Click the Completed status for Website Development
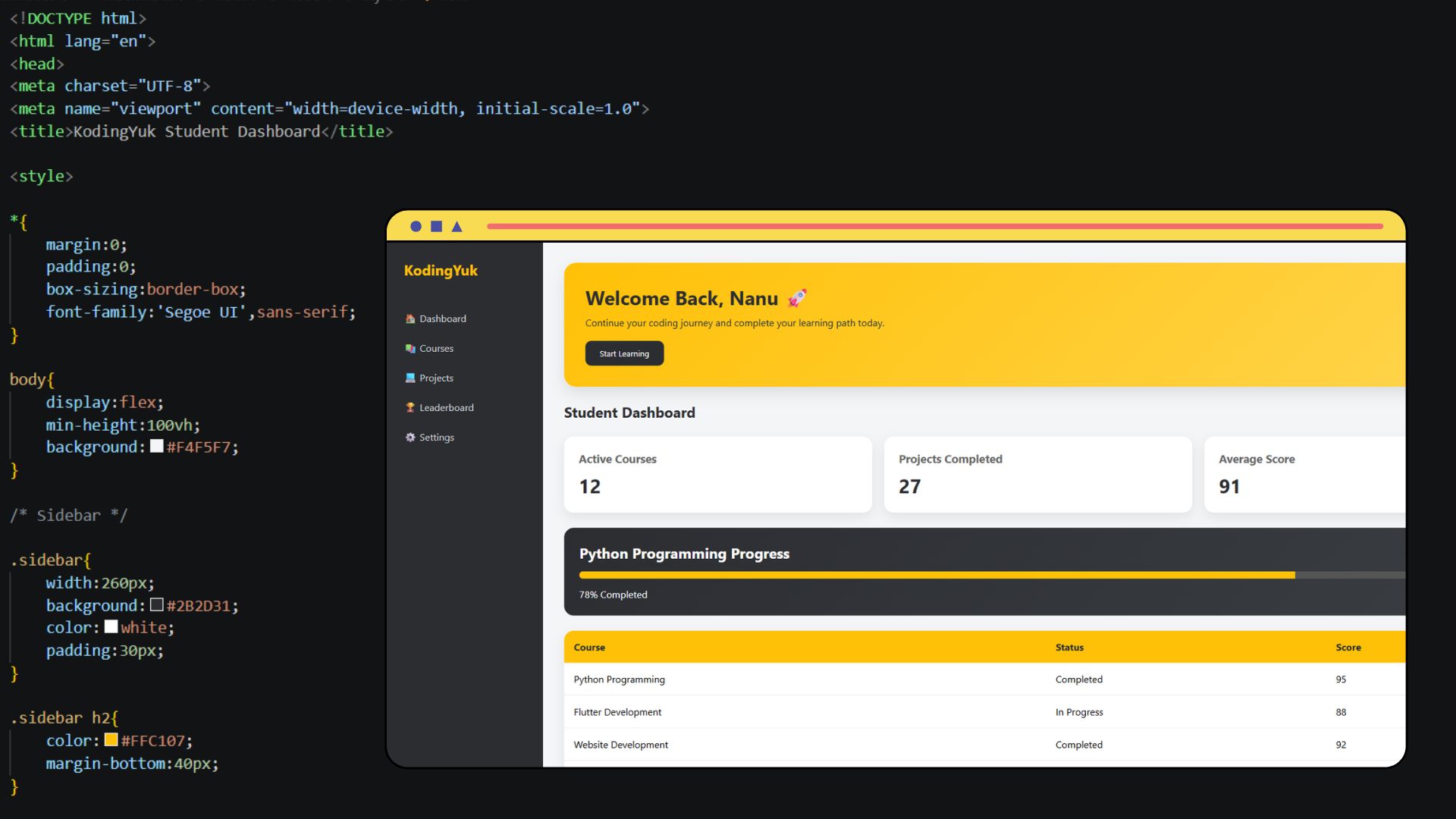Image resolution: width=1456 pixels, height=819 pixels. (x=1079, y=745)
